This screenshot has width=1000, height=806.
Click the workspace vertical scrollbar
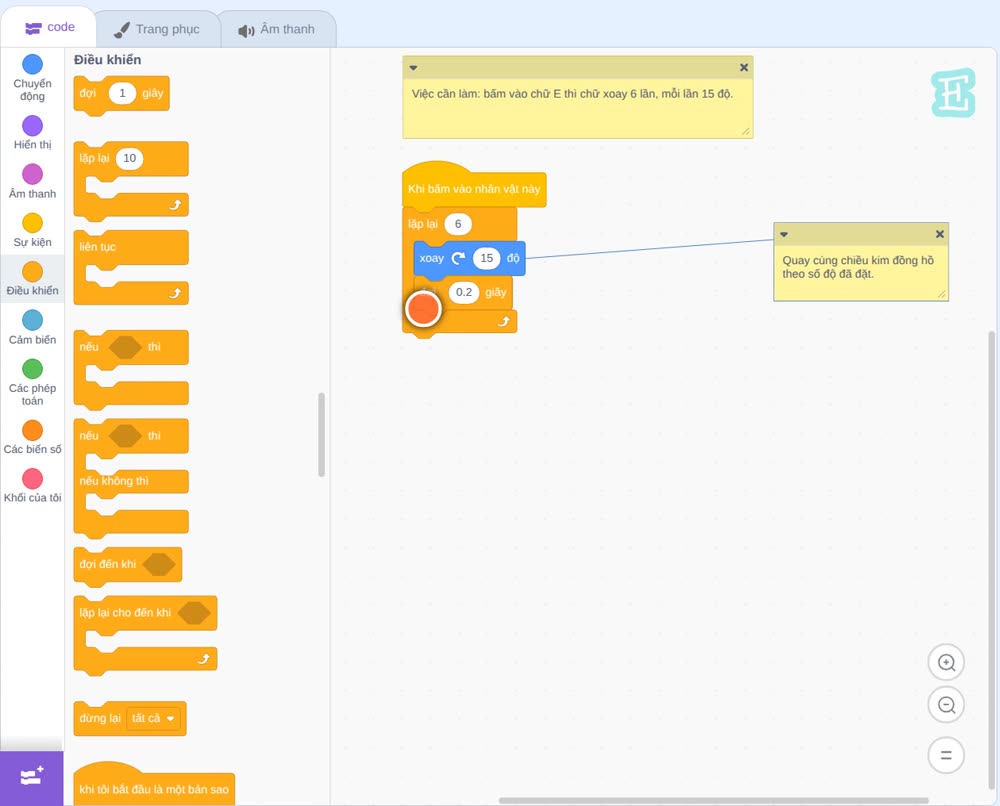click(992, 560)
